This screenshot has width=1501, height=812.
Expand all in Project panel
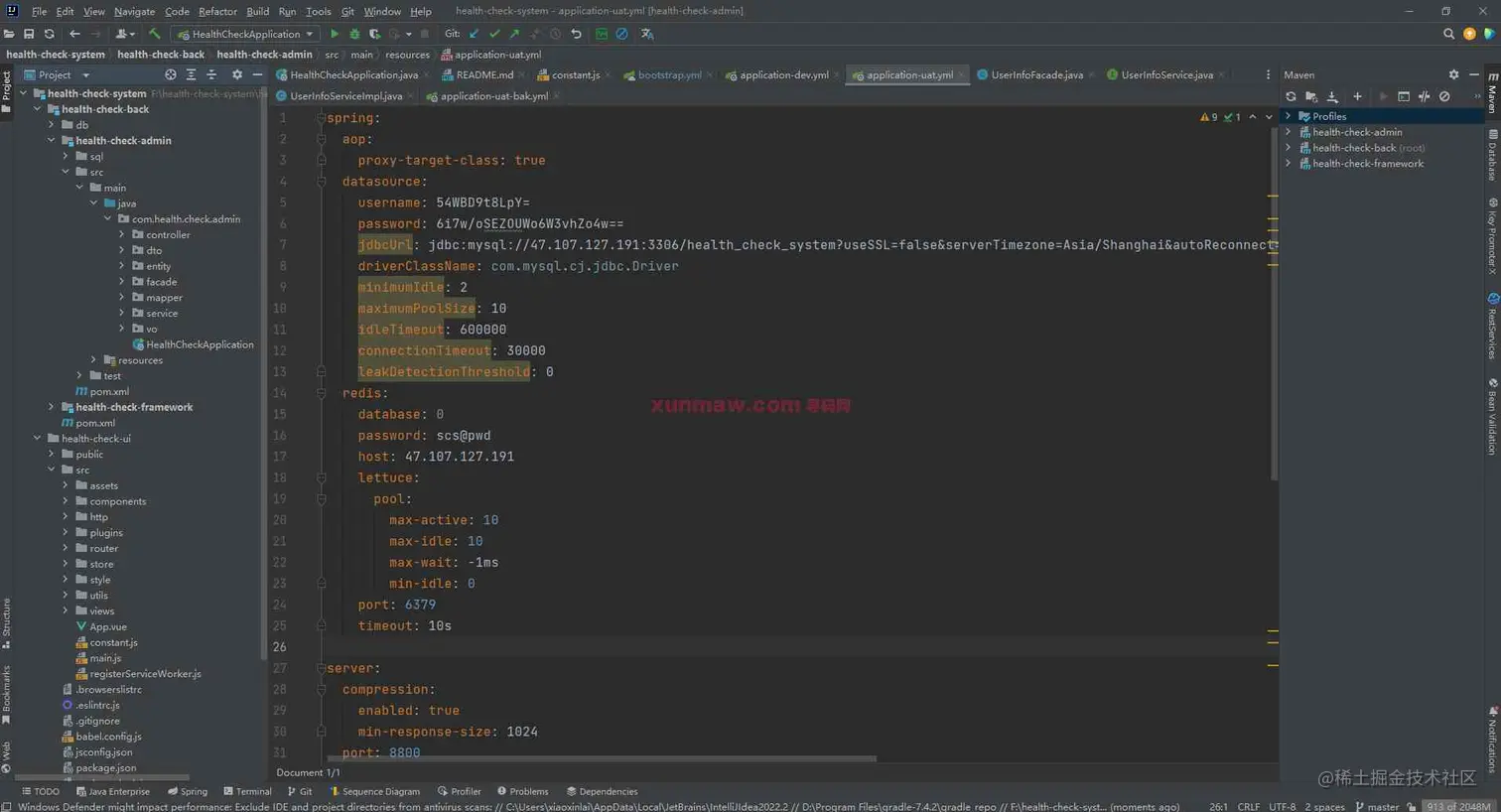[x=191, y=74]
